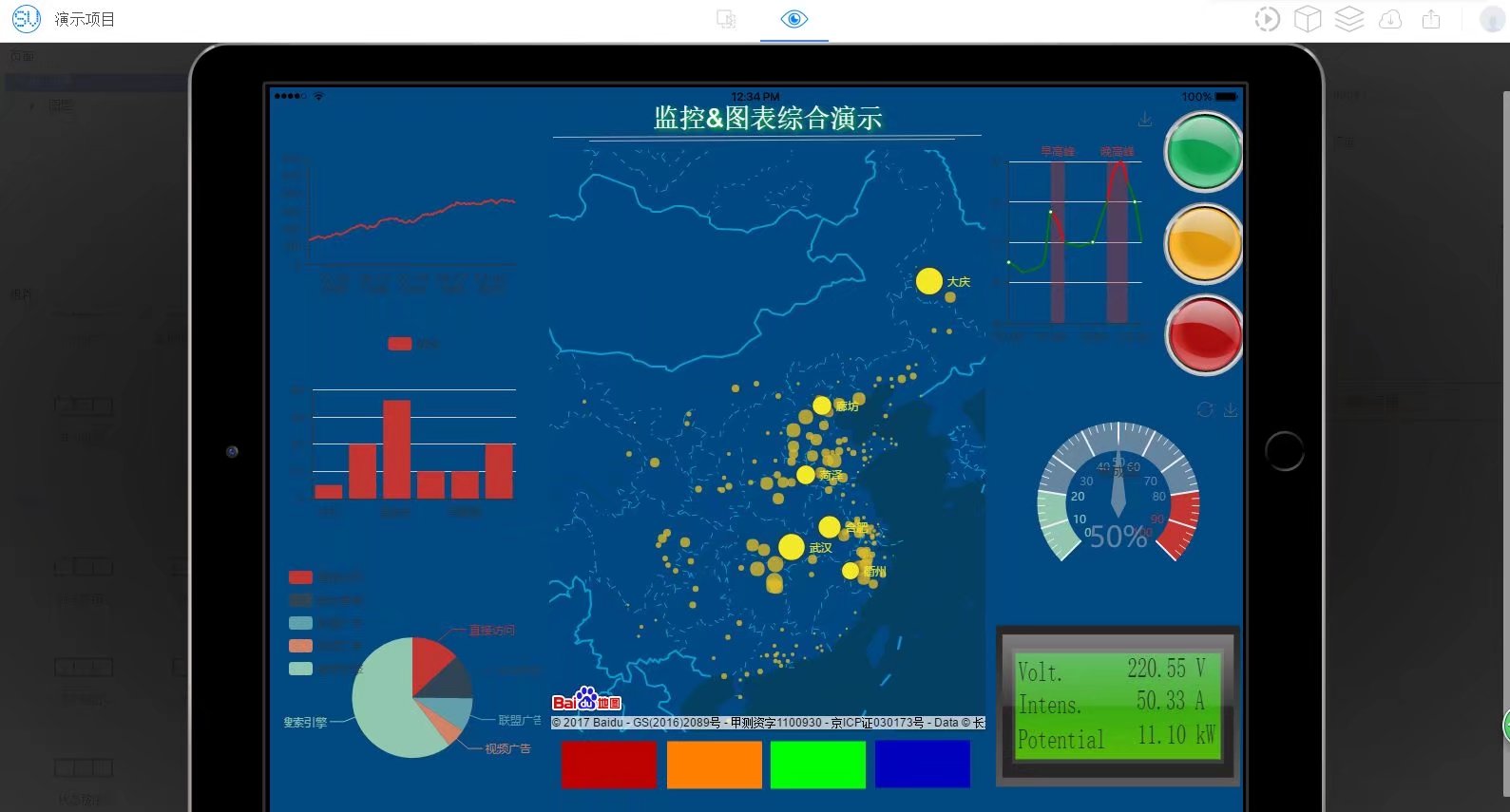The image size is (1510, 812).
Task: Click the red color block below map
Action: coord(609,765)
